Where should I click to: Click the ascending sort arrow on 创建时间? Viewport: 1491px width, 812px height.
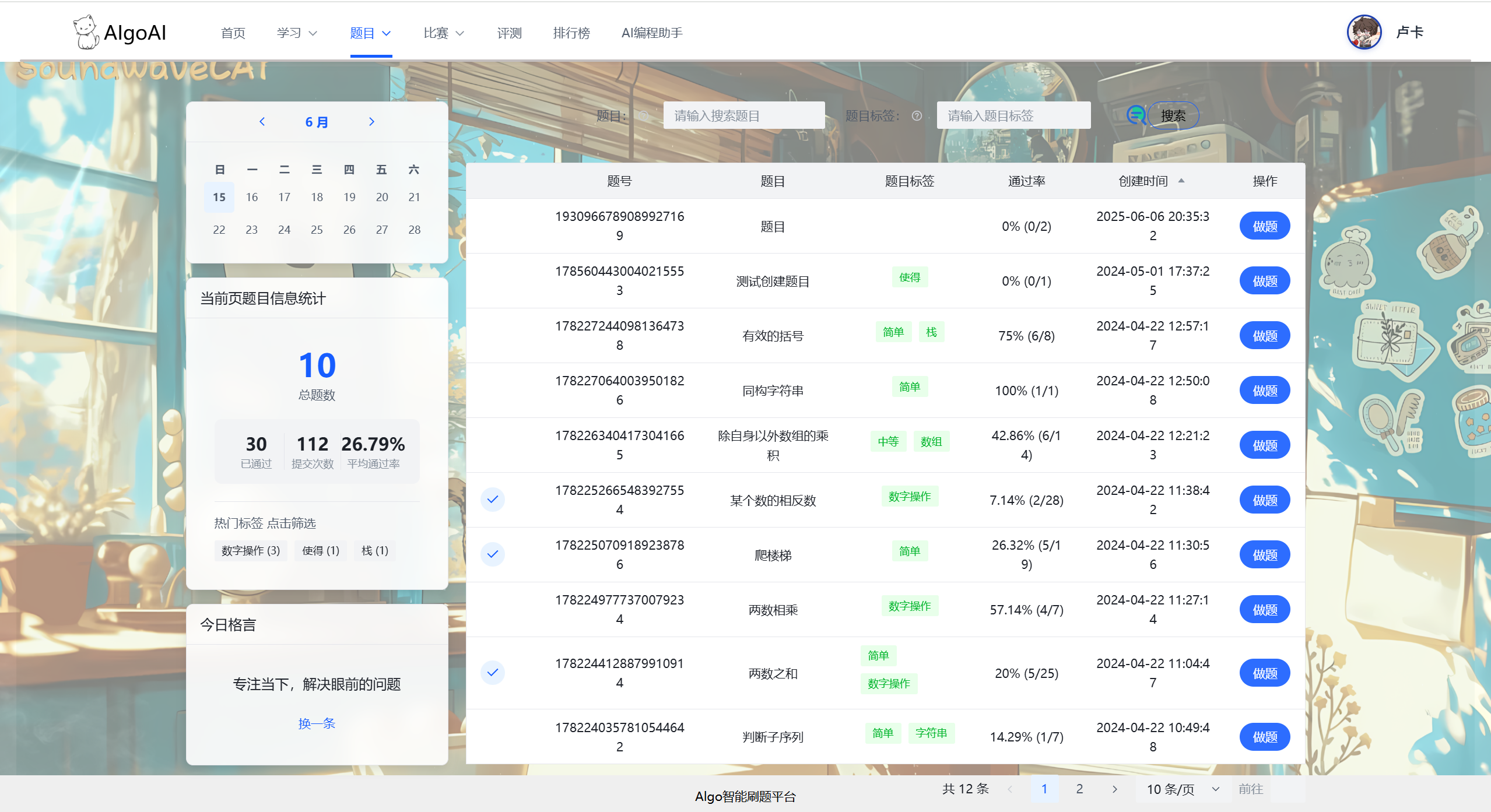tap(1182, 181)
